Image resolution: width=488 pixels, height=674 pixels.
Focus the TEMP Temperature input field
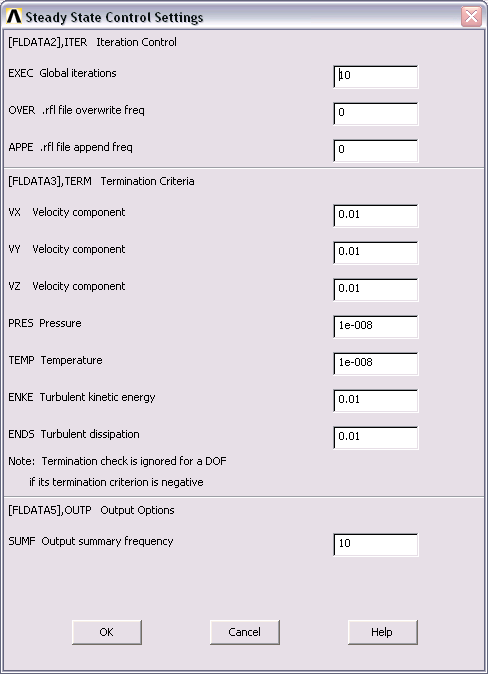pyautogui.click(x=375, y=364)
